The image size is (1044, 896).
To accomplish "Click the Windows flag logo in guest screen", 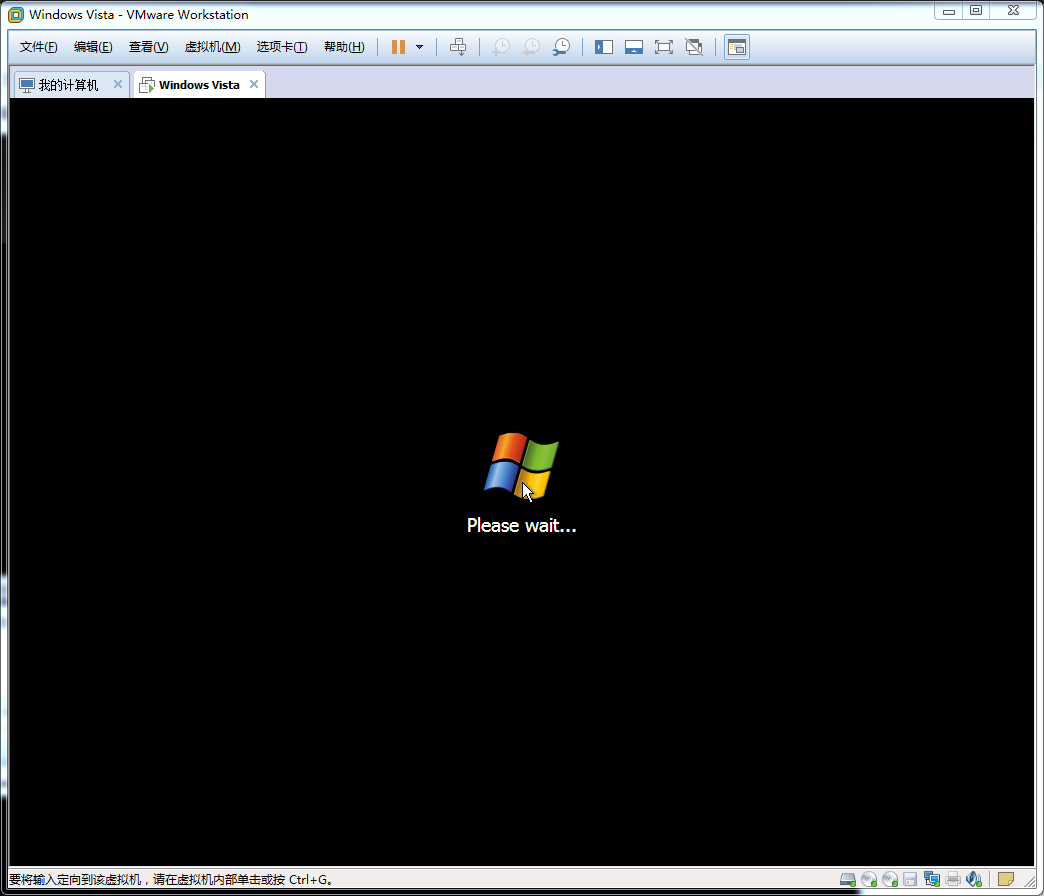I will coord(521,466).
